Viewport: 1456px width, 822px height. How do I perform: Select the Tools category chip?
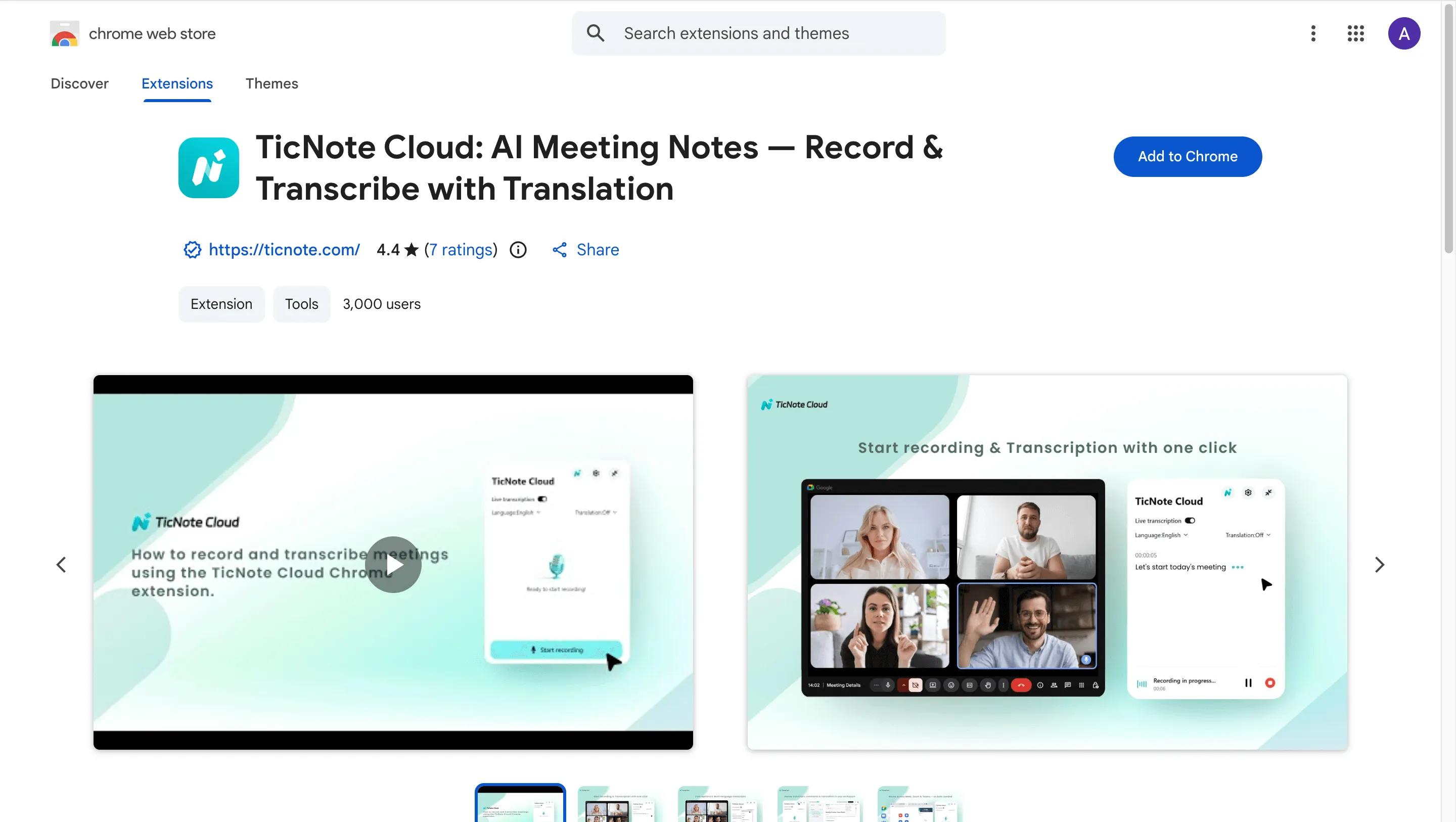point(301,304)
